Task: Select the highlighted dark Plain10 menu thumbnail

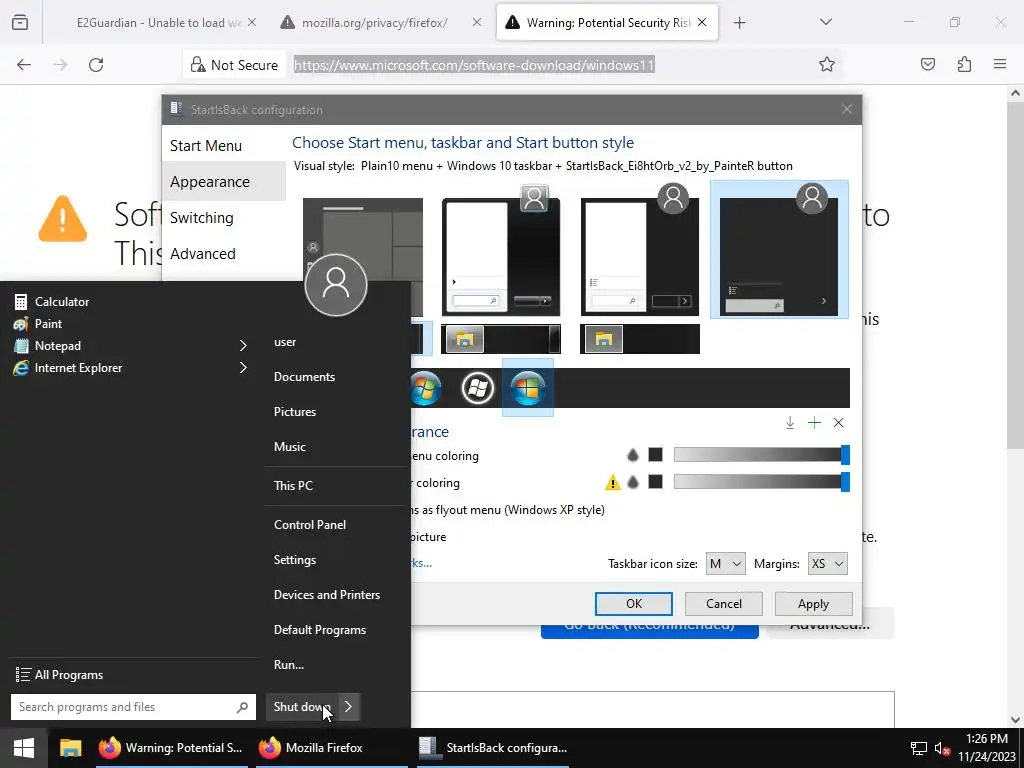Action: pos(779,249)
